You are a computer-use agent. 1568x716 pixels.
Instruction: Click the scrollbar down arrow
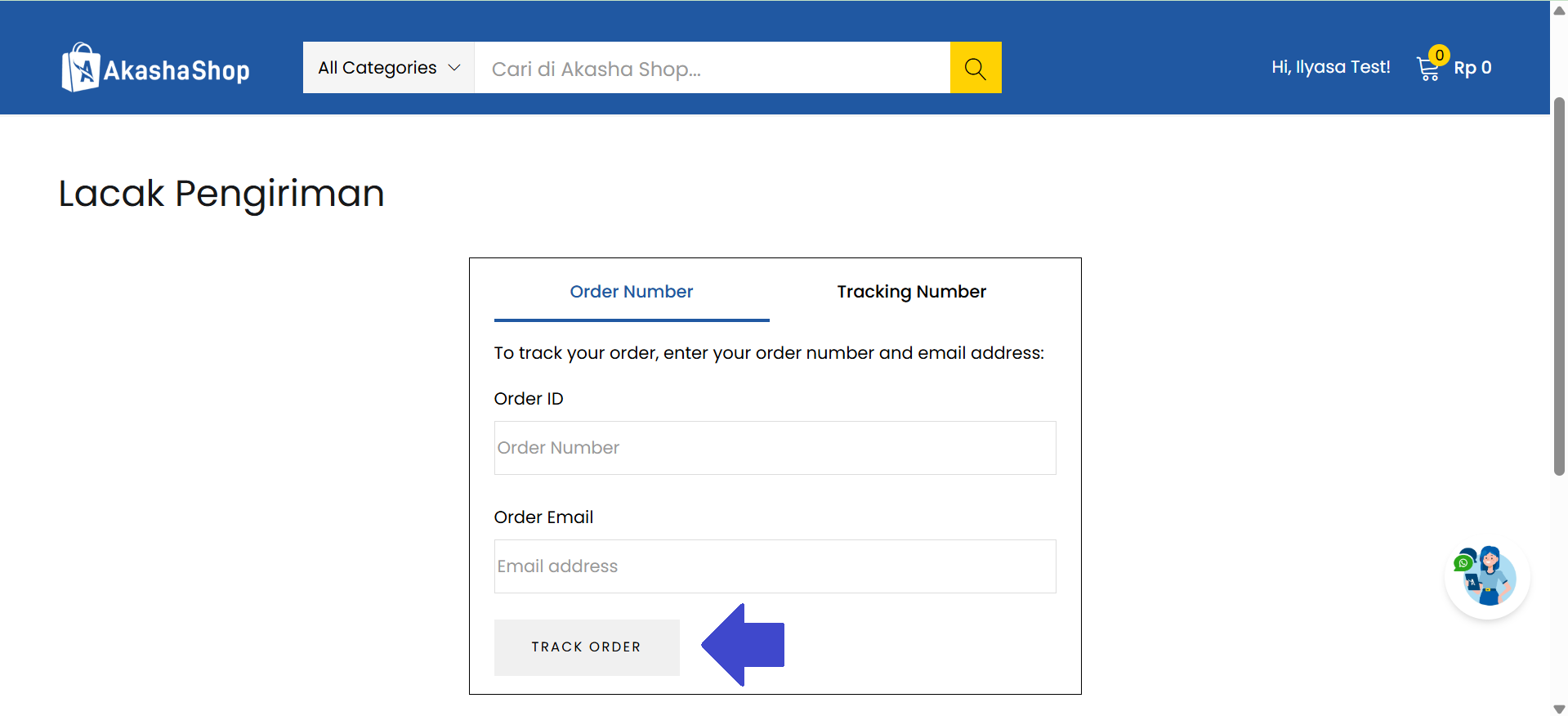1559,708
